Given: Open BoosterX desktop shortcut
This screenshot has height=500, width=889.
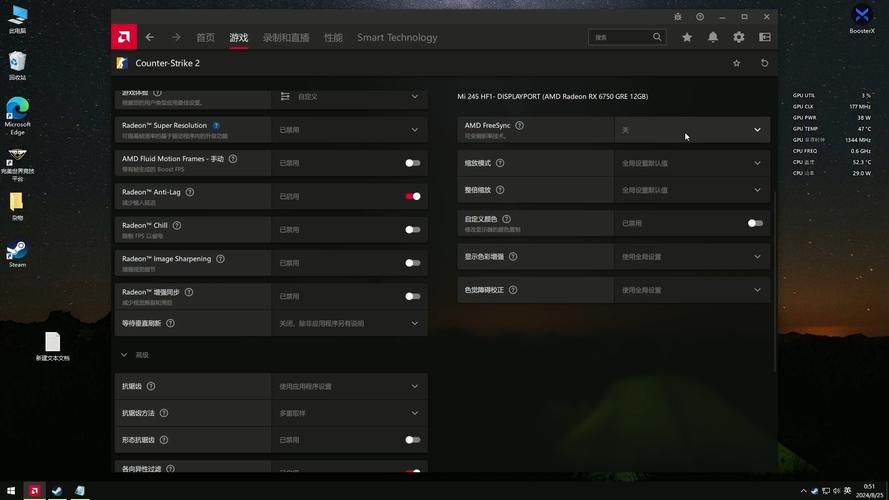Looking at the screenshot, I should [862, 19].
